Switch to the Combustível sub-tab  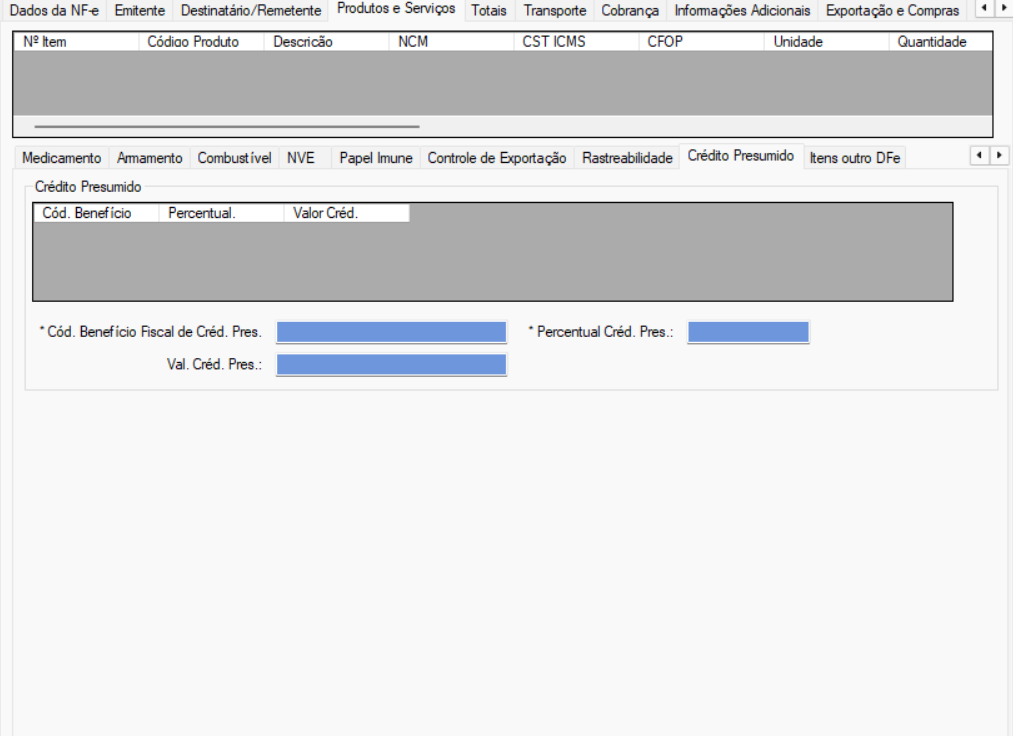pyautogui.click(x=234, y=158)
